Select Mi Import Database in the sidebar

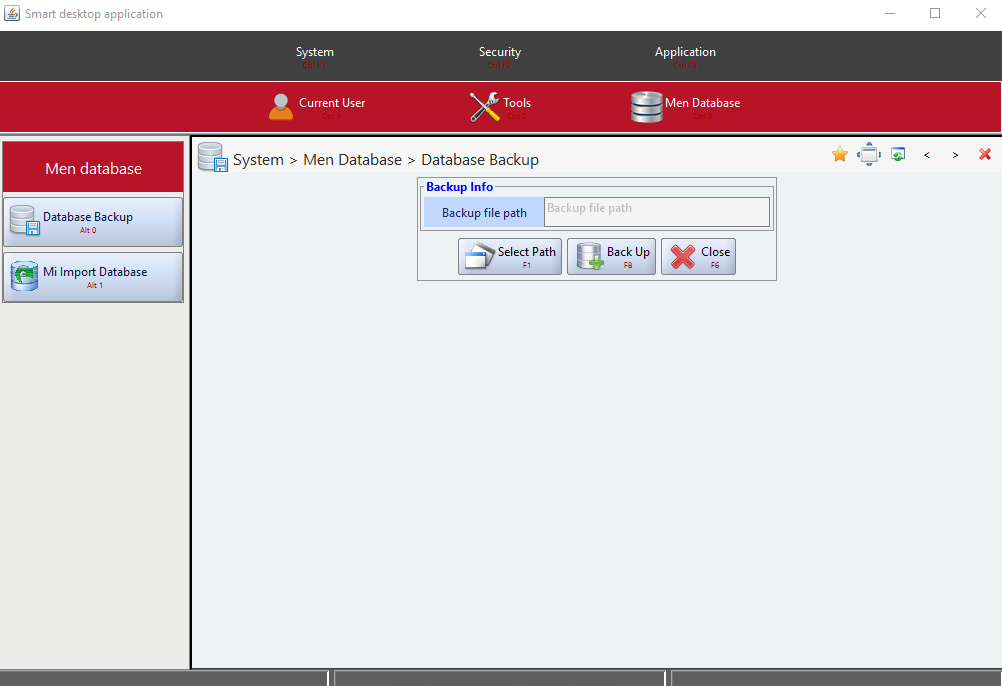93,276
